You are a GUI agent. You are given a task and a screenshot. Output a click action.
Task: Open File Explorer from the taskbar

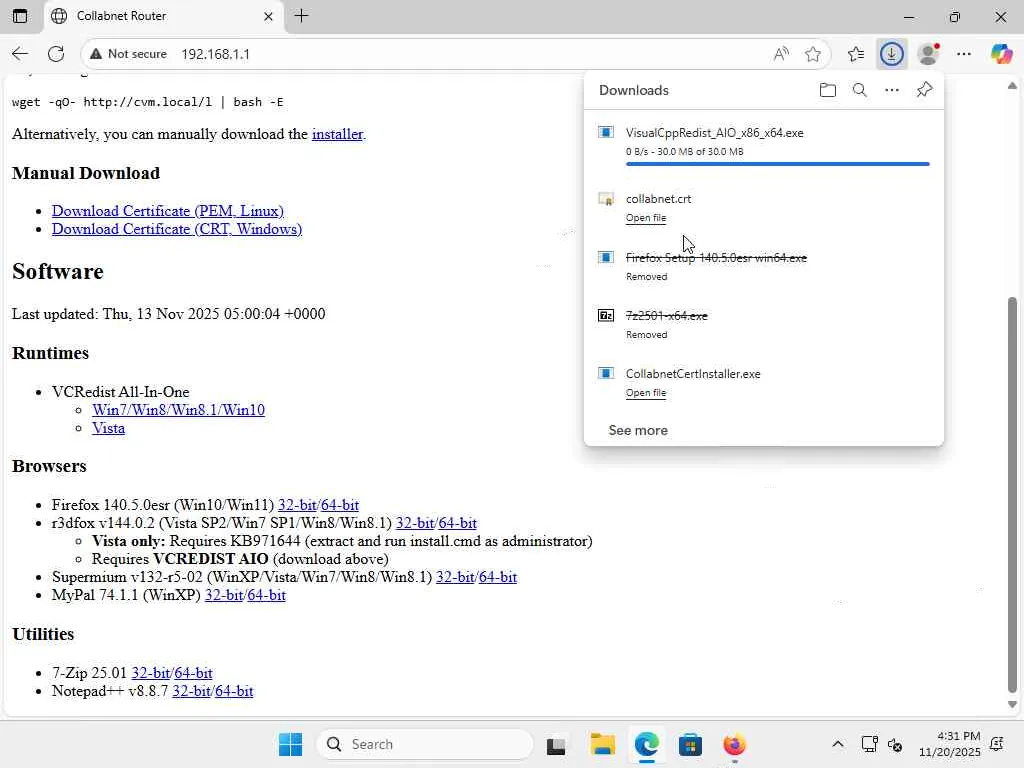tap(602, 744)
